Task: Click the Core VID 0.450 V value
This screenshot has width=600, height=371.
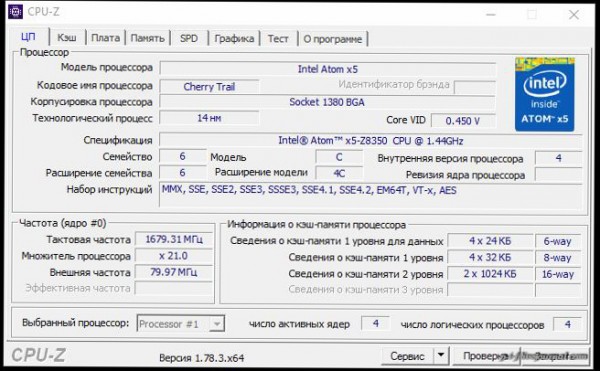Action: pos(463,120)
